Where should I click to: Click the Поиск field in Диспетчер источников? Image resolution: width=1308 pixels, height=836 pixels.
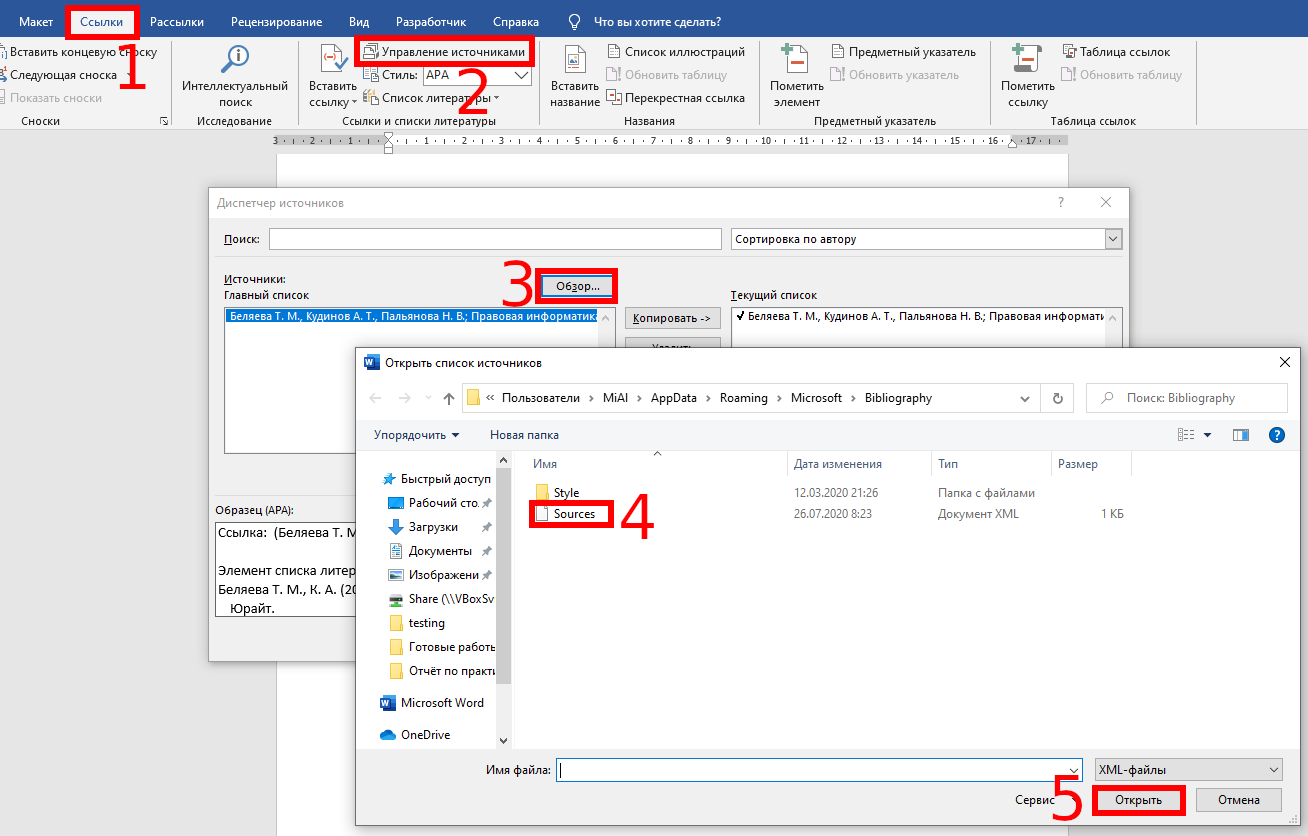point(495,239)
